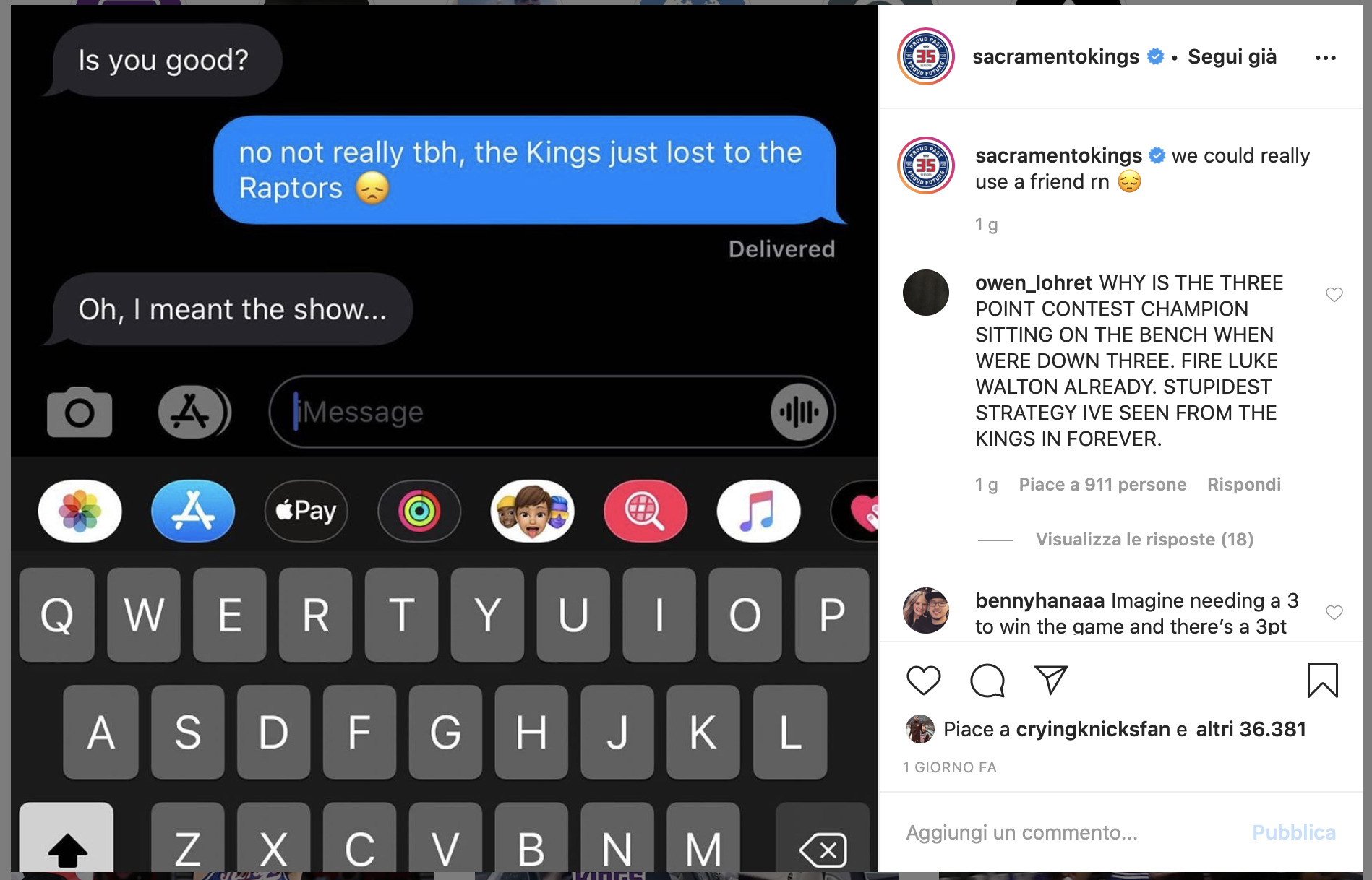Like bennyhanaaa's comment with the heart
Viewport: 1372px width, 880px height.
point(1334,613)
